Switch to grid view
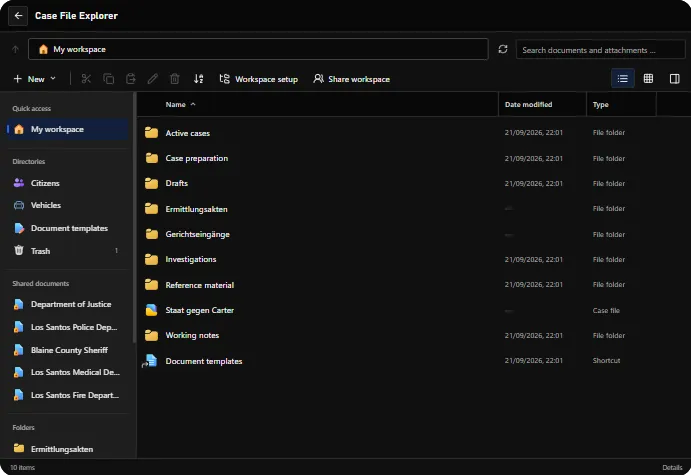This screenshot has width=691, height=475. (648, 79)
